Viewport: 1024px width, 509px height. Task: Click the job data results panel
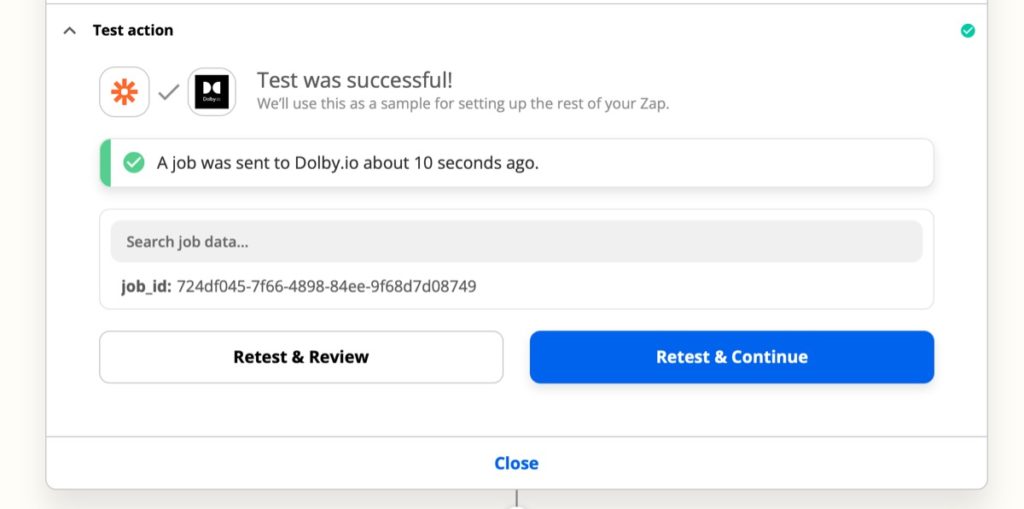pyautogui.click(x=516, y=259)
